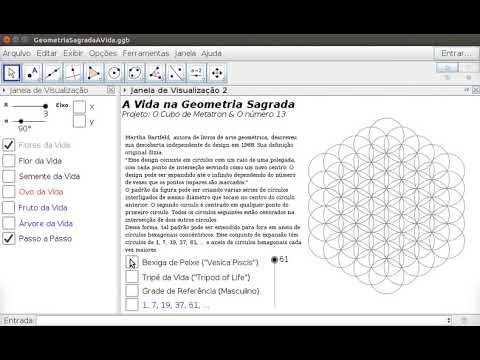This screenshot has height=360, width=480.
Task: Check the 1, 7, 19, 37, 61 checkbox
Action: (132, 305)
